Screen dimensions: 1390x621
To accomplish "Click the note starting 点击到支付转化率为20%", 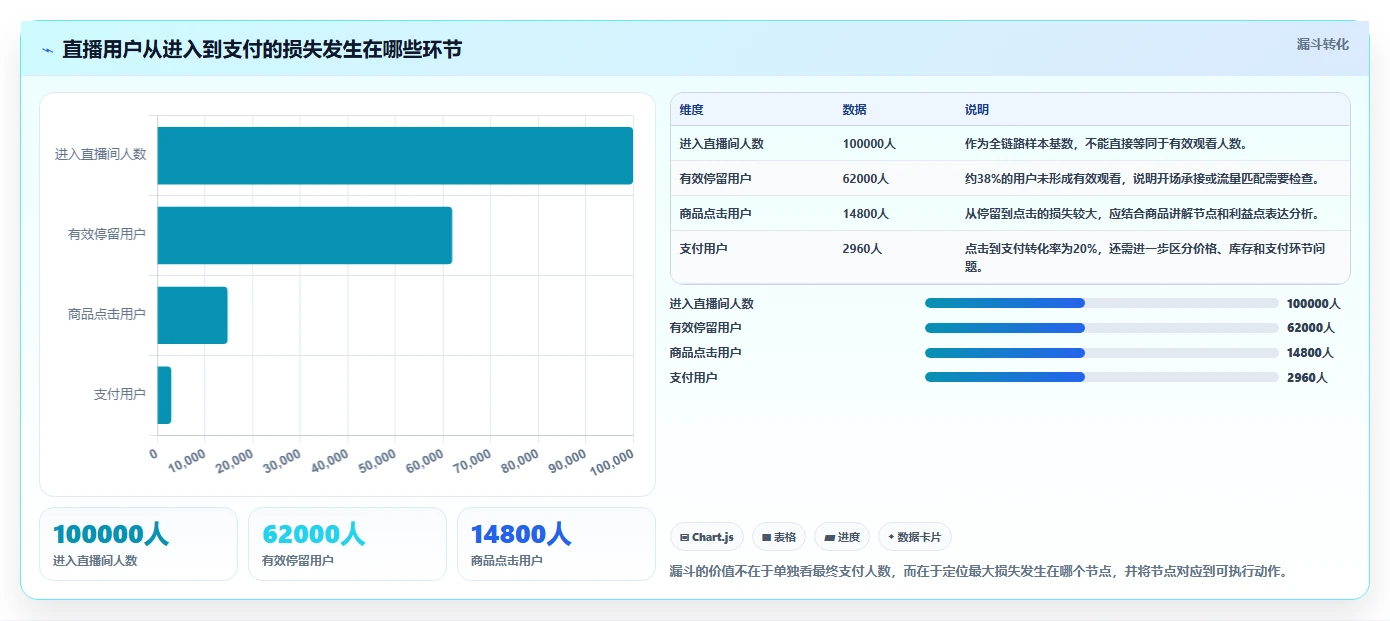I will 1145,258.
